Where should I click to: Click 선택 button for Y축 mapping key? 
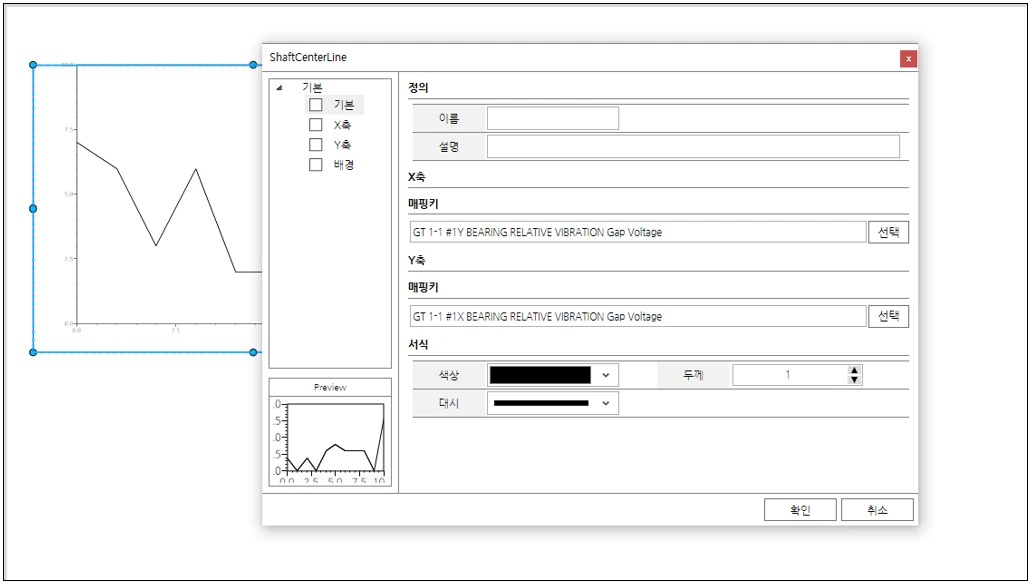889,316
